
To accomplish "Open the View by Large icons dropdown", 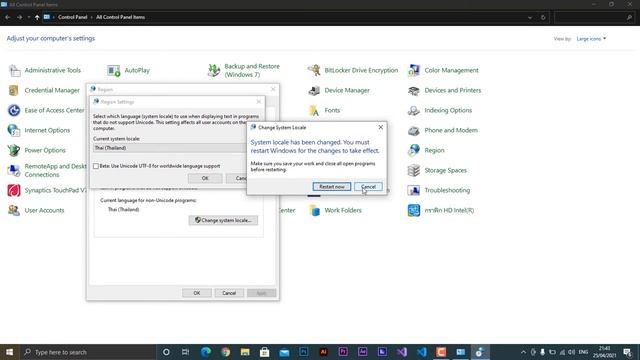I will point(591,39).
